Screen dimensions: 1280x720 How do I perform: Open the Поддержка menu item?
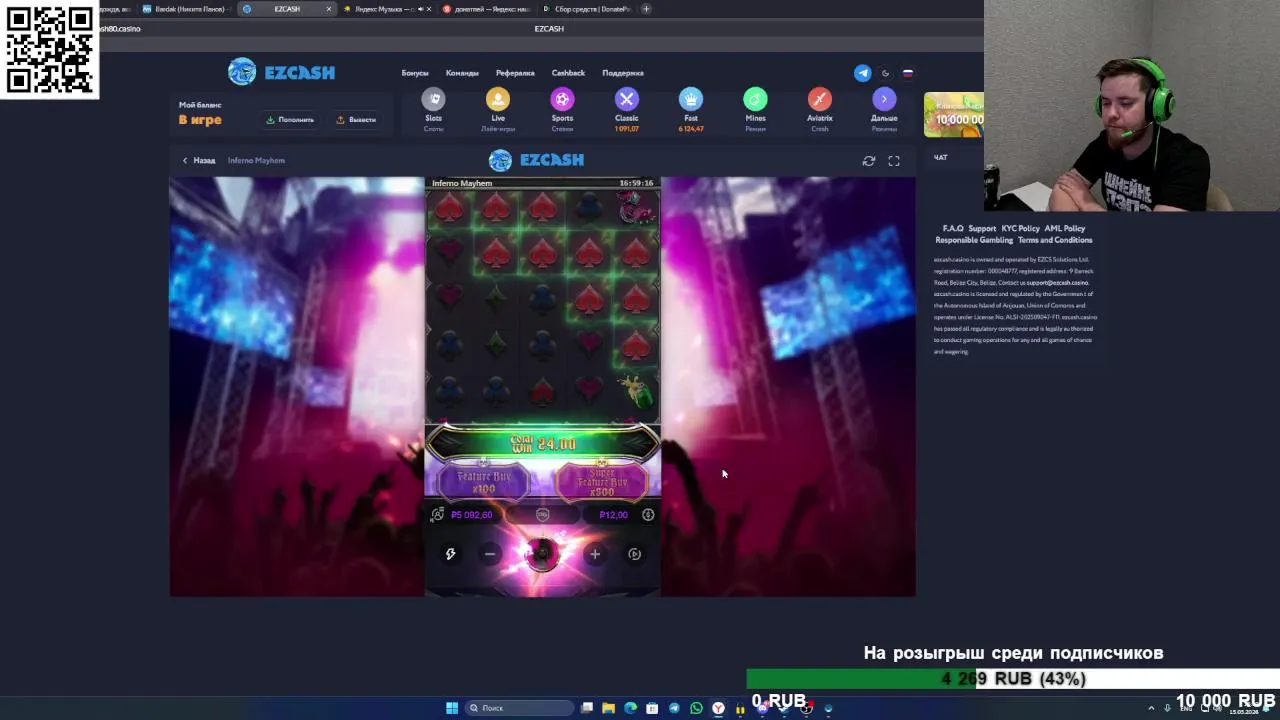pyautogui.click(x=623, y=73)
